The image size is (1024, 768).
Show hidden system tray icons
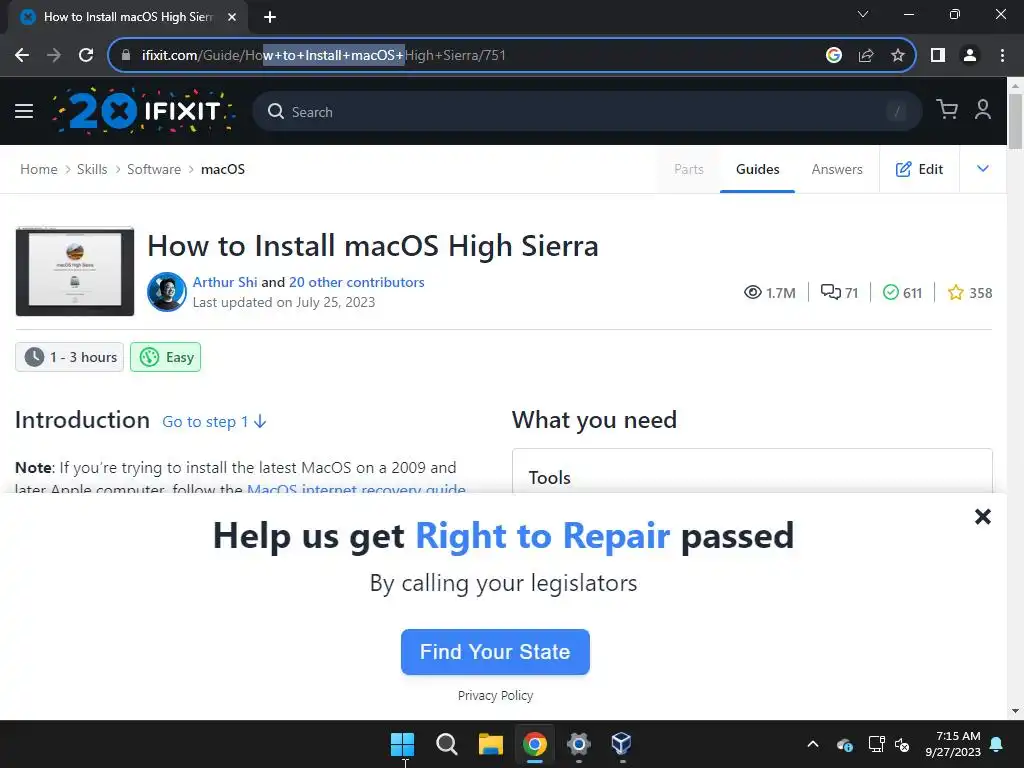pyautogui.click(x=813, y=744)
